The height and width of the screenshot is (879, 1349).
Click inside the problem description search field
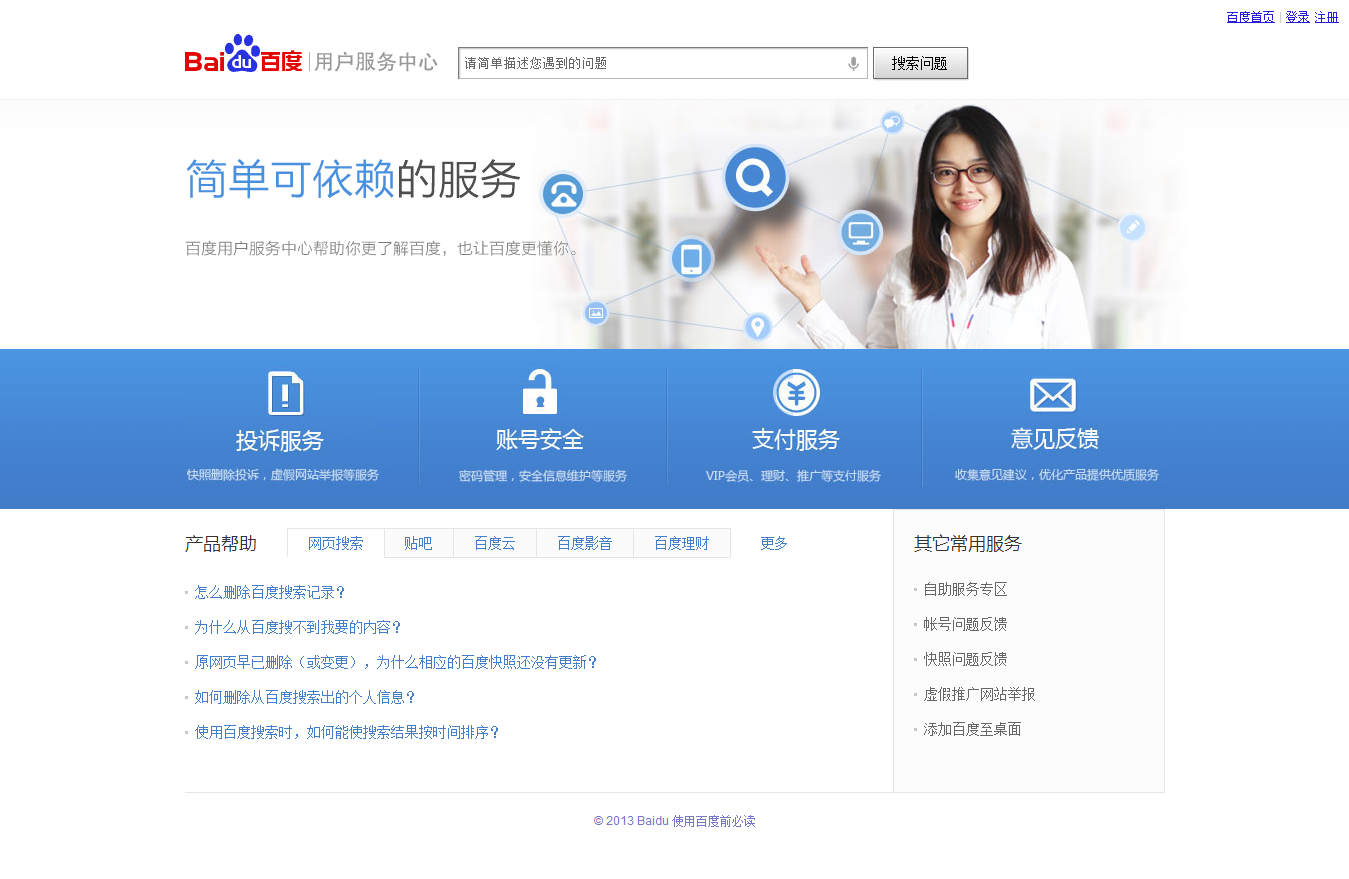[x=650, y=63]
